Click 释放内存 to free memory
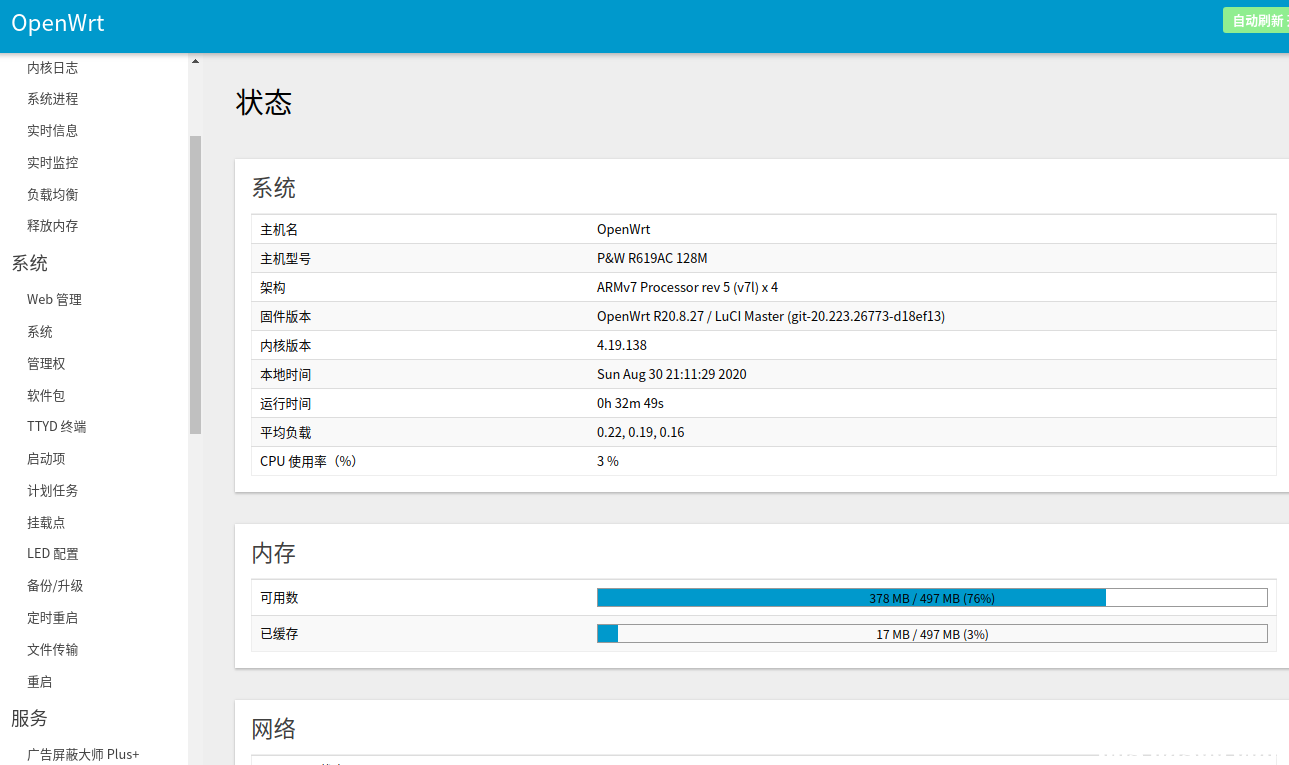Screen dimensions: 1289x765 click(x=52, y=226)
